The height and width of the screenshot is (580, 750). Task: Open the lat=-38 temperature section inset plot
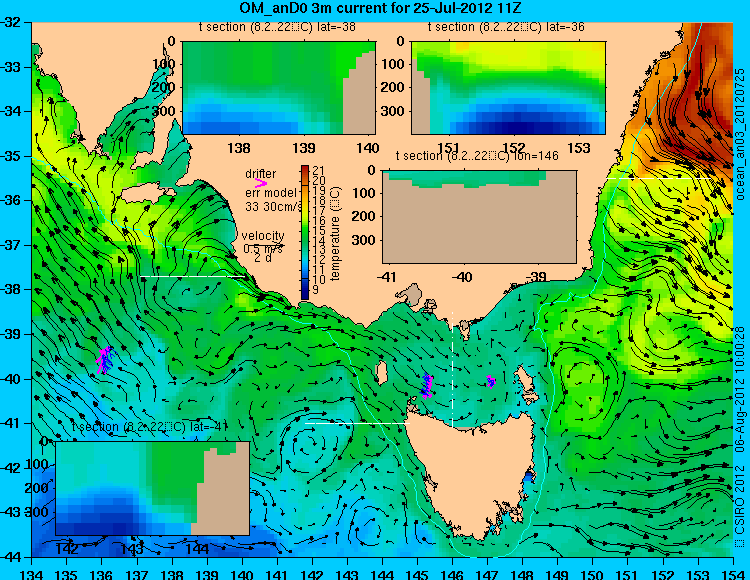279,88
